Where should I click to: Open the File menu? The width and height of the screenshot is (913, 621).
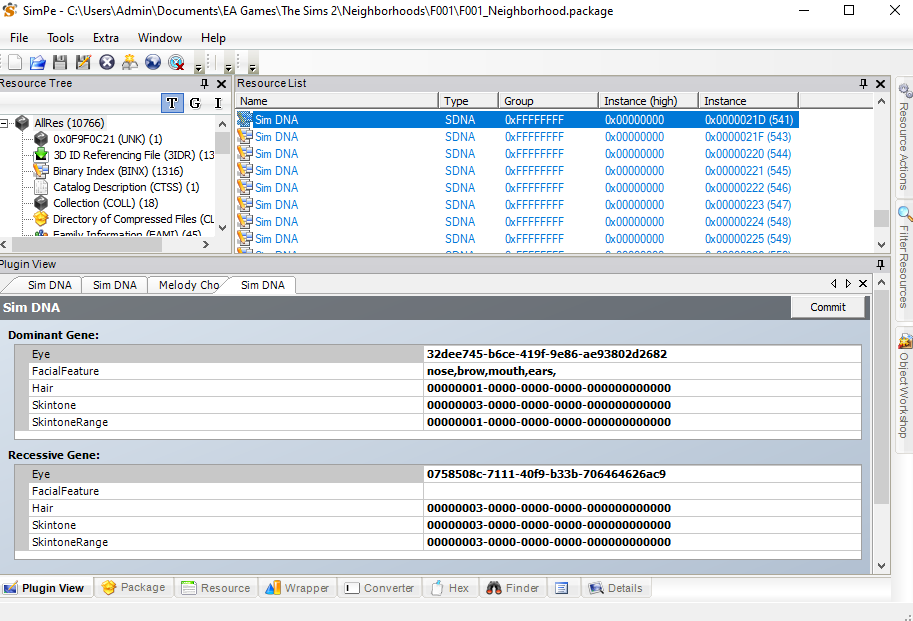pyautogui.click(x=19, y=38)
